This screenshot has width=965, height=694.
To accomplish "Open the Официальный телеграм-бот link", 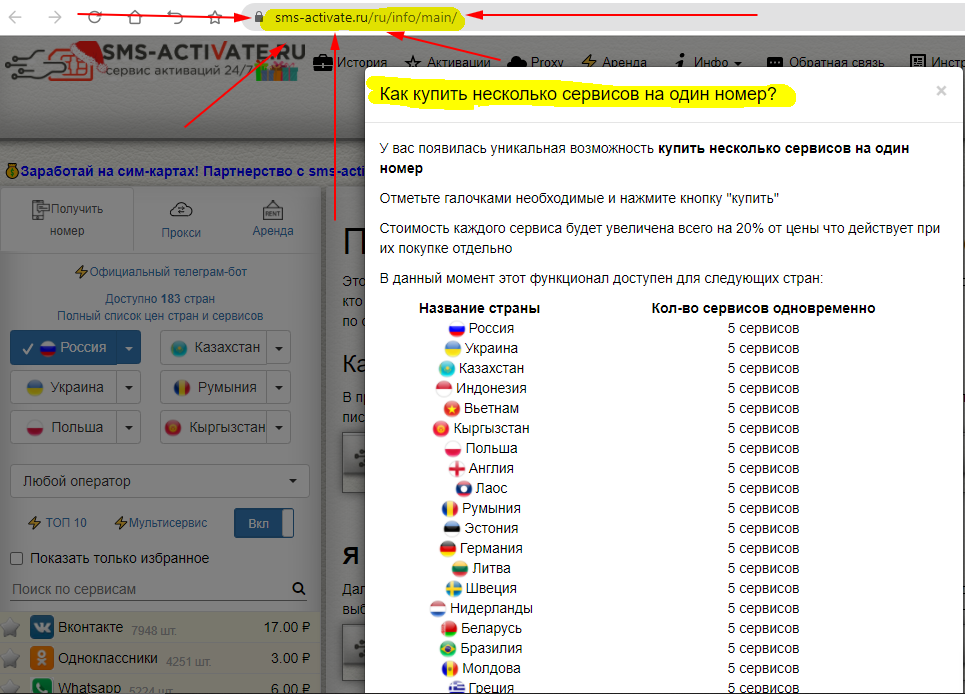I will click(161, 272).
